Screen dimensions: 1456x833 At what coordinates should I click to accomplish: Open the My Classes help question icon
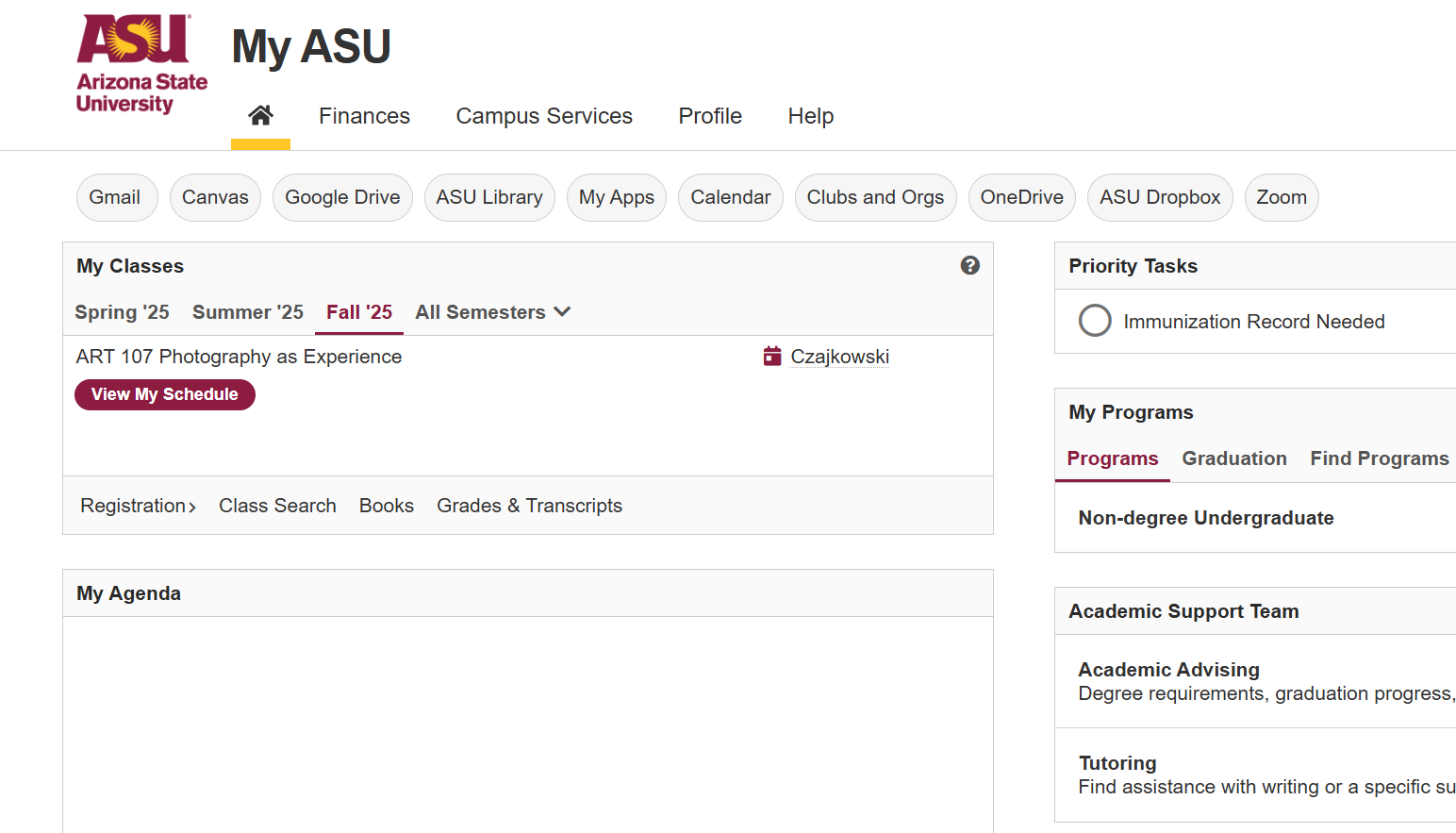[969, 266]
